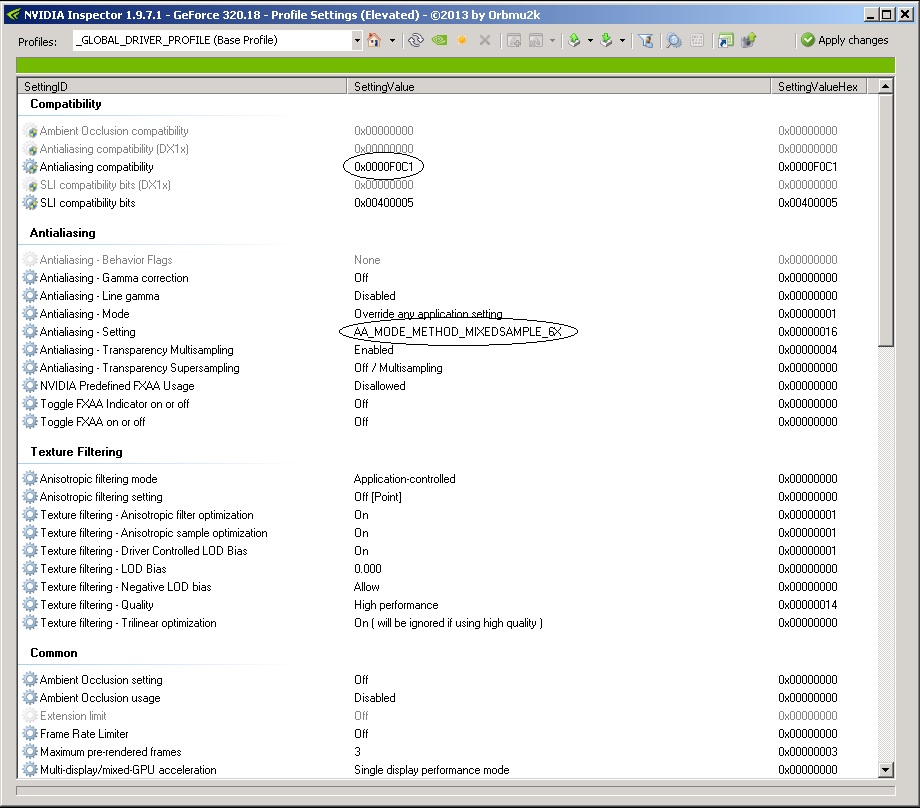Click 'Single display performance mode' value
Image resolution: width=920 pixels, height=808 pixels.
pos(432,770)
